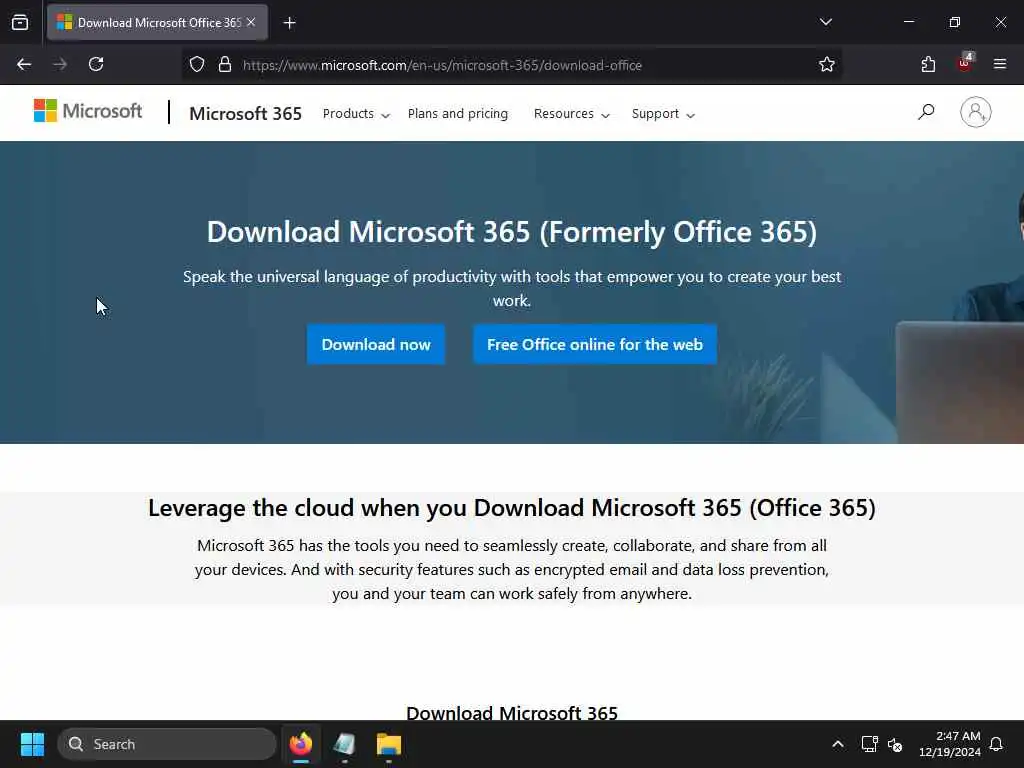Click the site search magnifier icon
1024x768 pixels.
[925, 112]
